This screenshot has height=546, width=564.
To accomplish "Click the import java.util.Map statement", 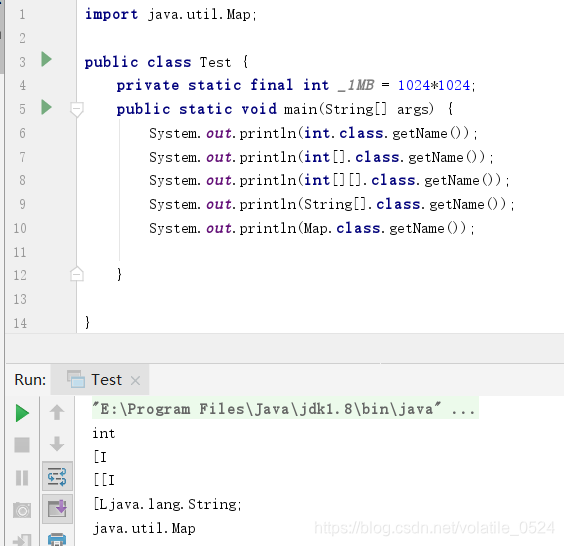I will click(170, 15).
